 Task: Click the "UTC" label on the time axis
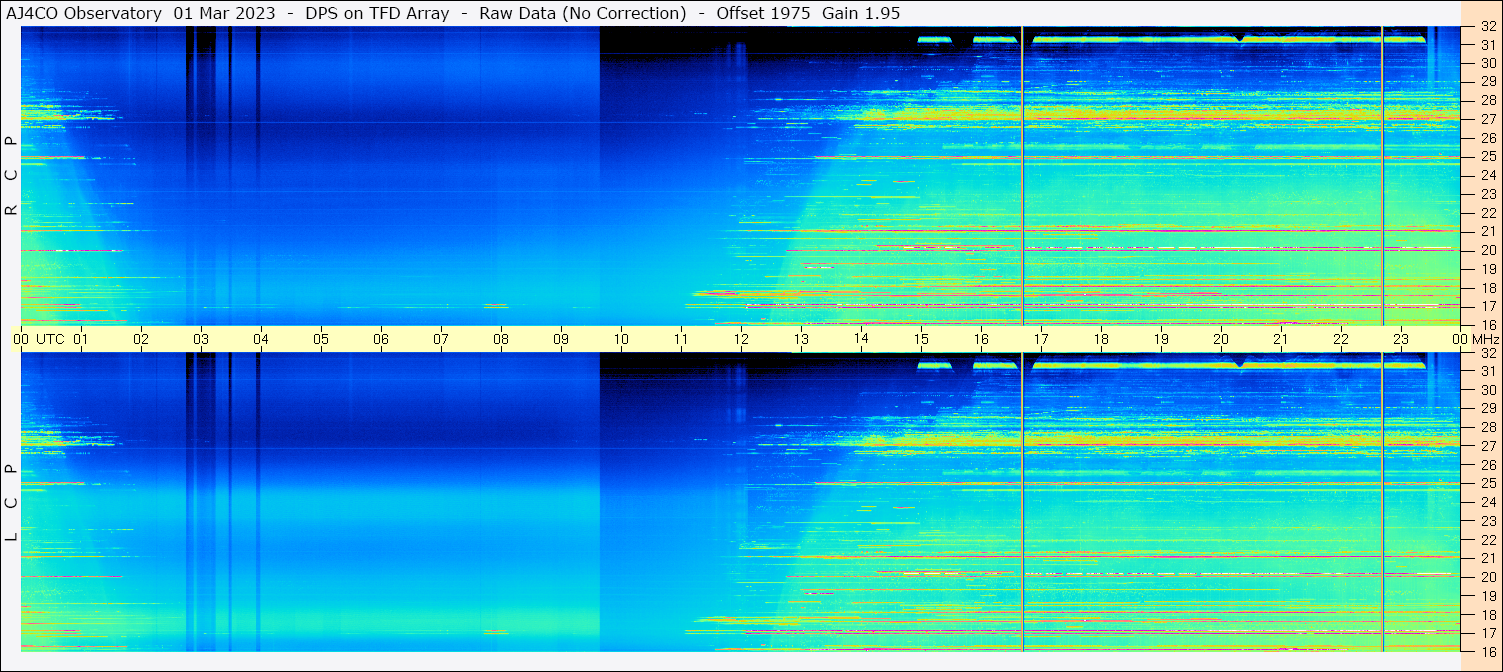point(50,339)
